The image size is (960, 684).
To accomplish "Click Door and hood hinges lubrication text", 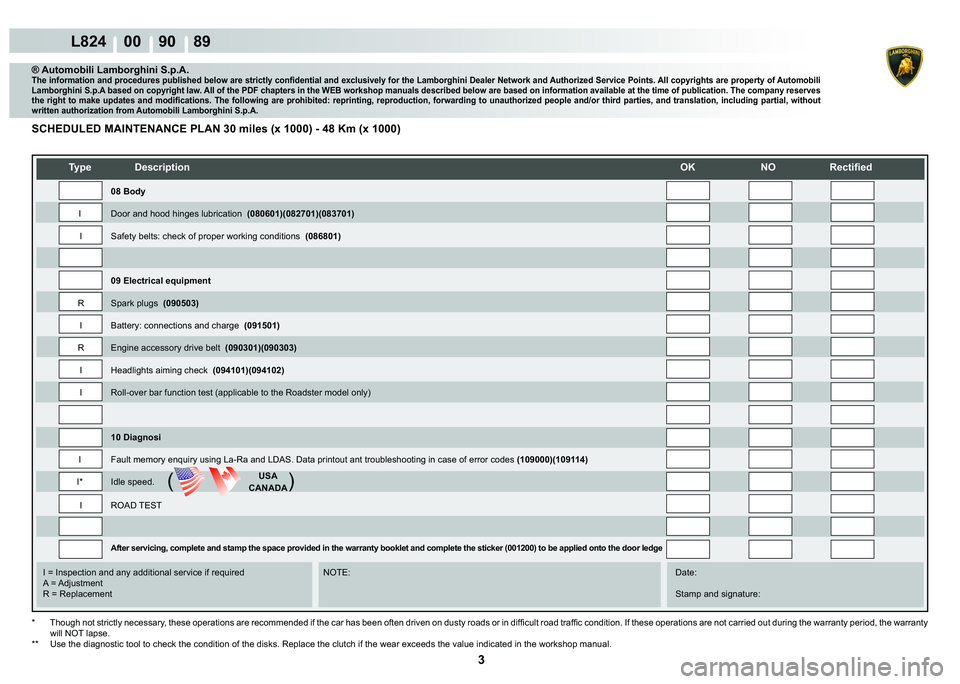I will [x=232, y=214].
